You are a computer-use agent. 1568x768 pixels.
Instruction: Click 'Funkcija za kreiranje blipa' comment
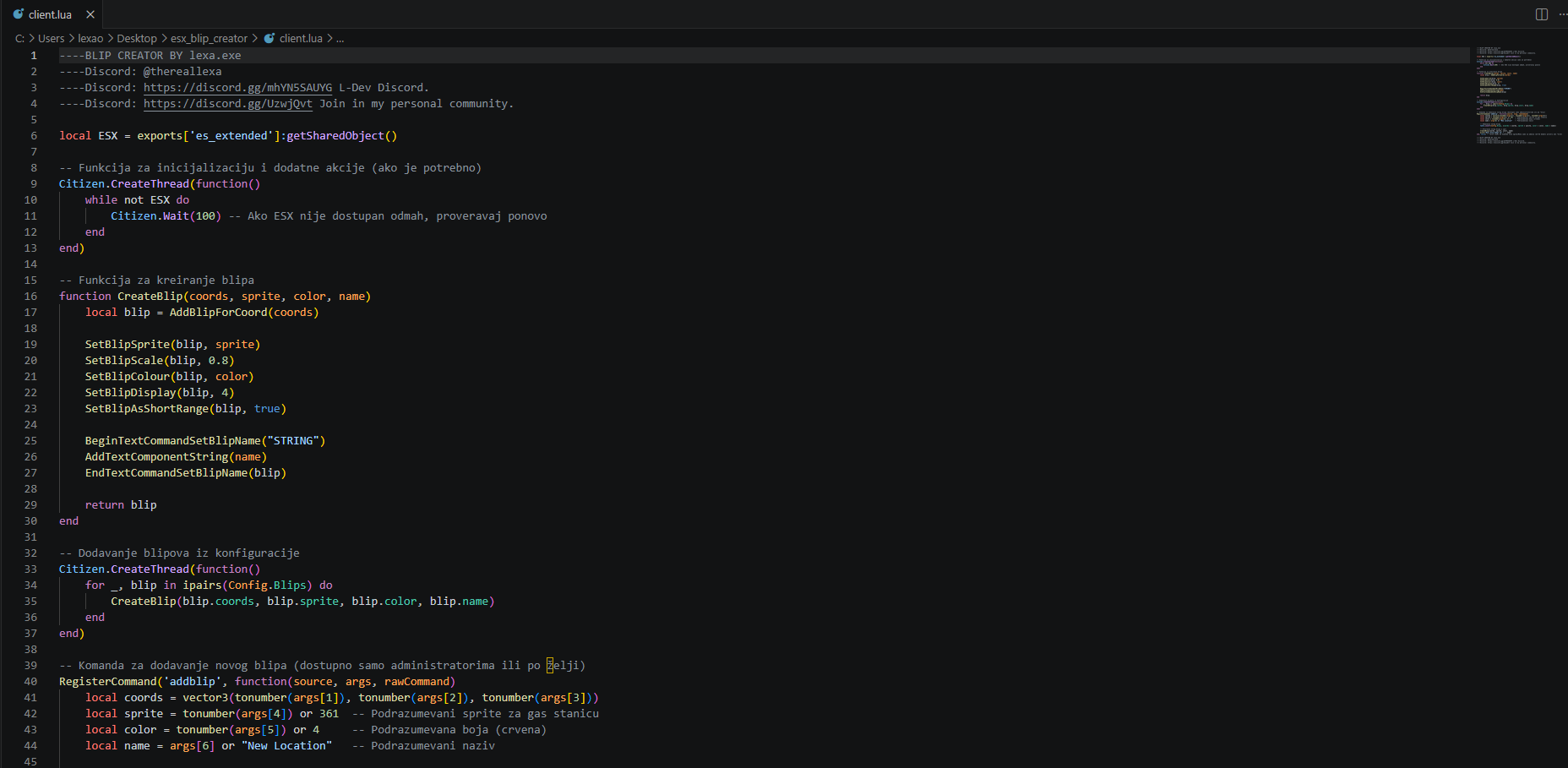(166, 281)
